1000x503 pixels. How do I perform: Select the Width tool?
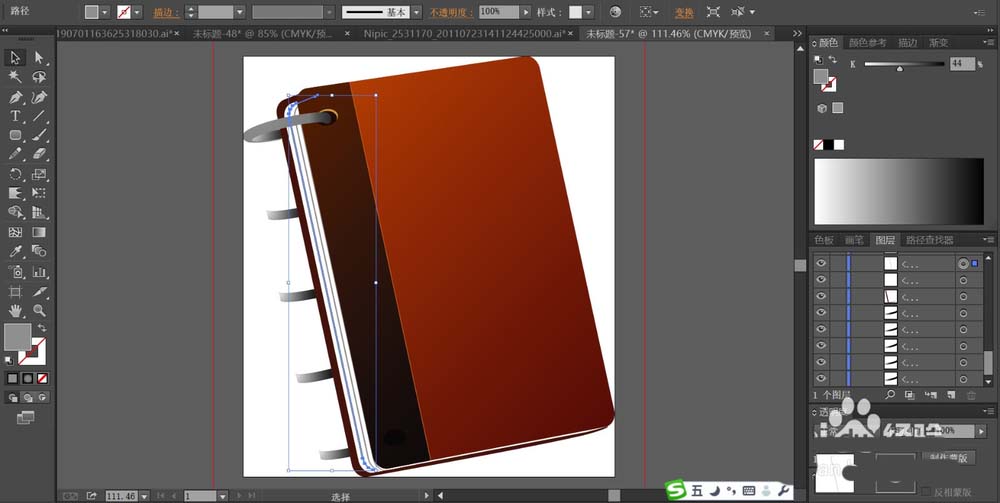pyautogui.click(x=15, y=193)
